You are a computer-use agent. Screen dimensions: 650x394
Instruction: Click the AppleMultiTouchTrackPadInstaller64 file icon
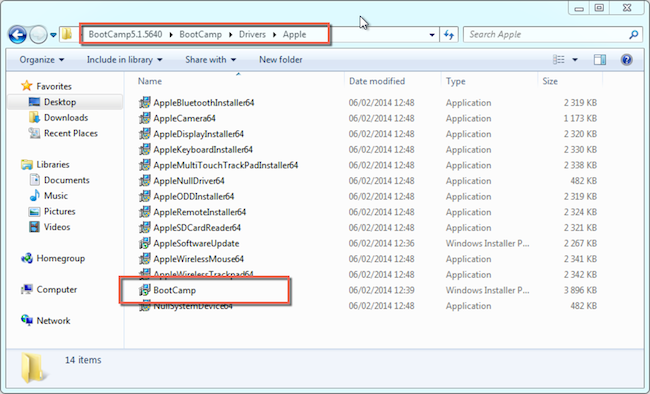point(144,165)
